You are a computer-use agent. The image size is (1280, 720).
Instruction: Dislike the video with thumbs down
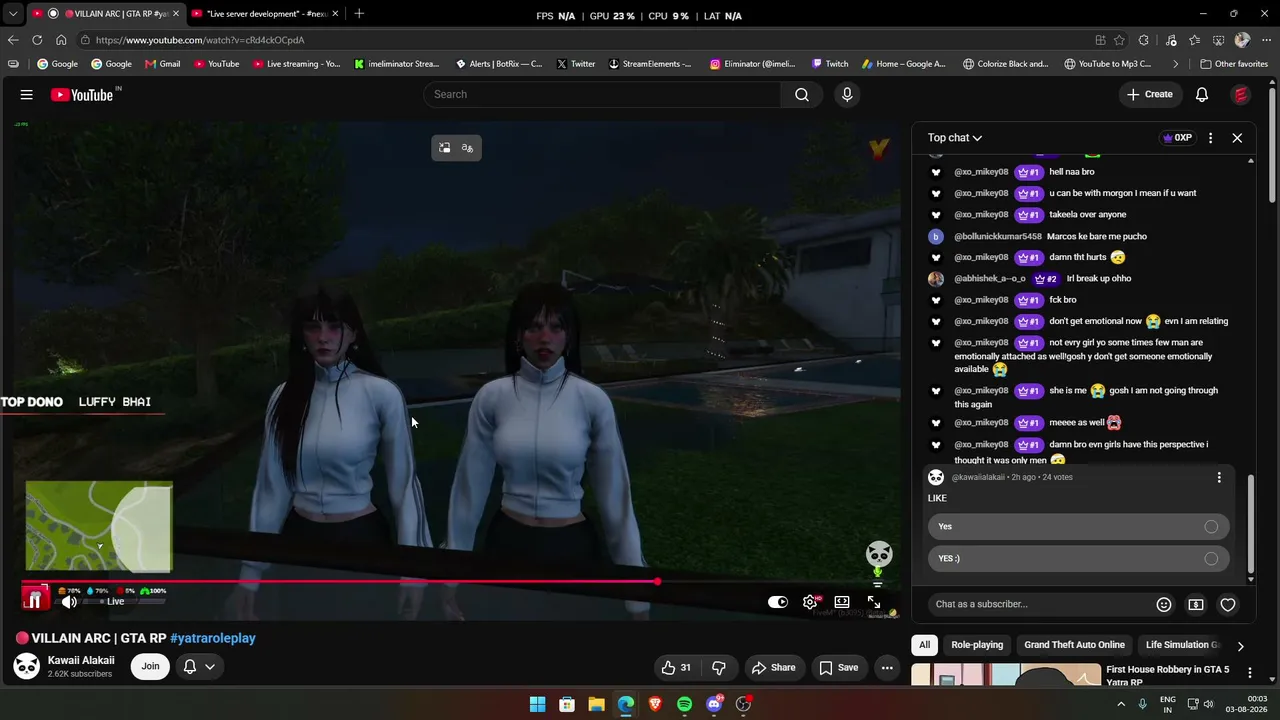click(718, 667)
